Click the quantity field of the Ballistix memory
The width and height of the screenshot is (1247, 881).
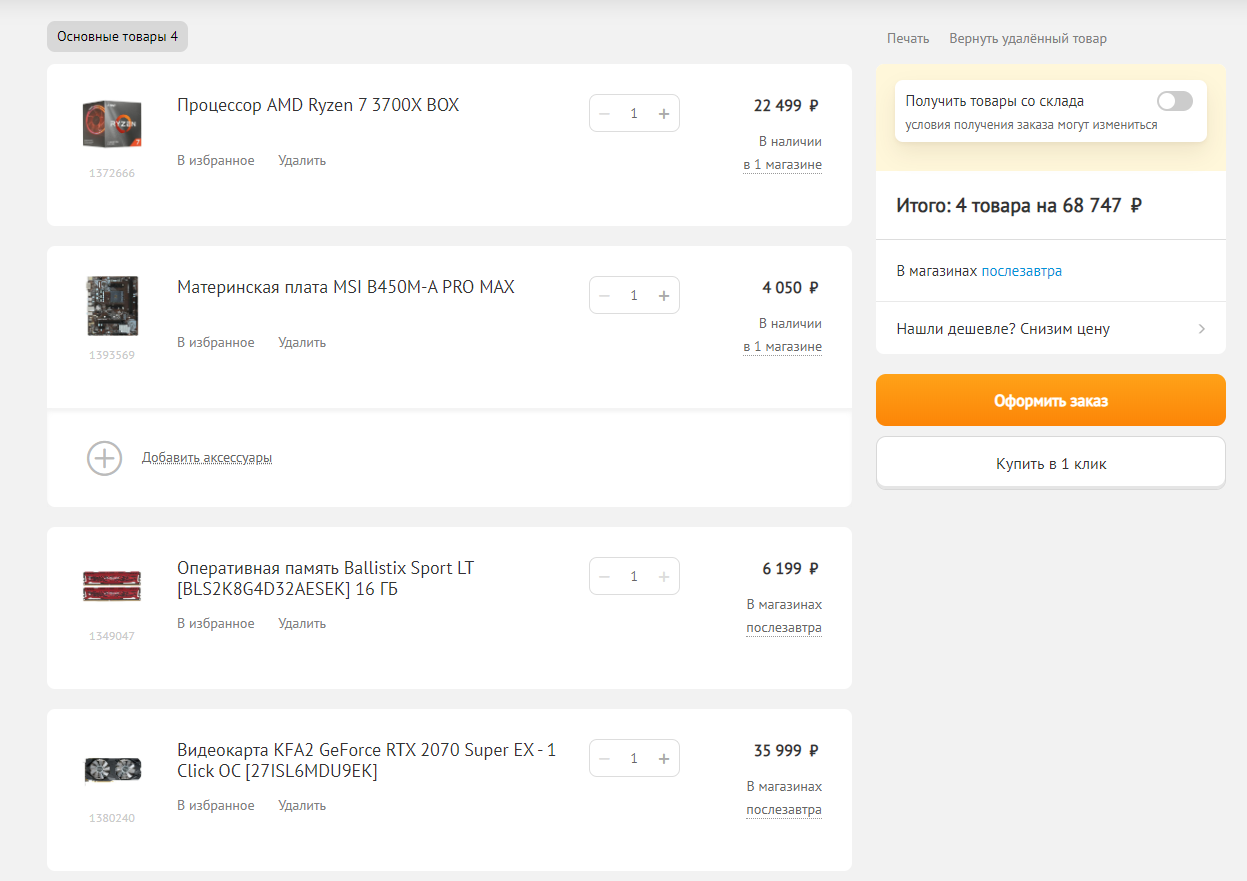coord(634,577)
